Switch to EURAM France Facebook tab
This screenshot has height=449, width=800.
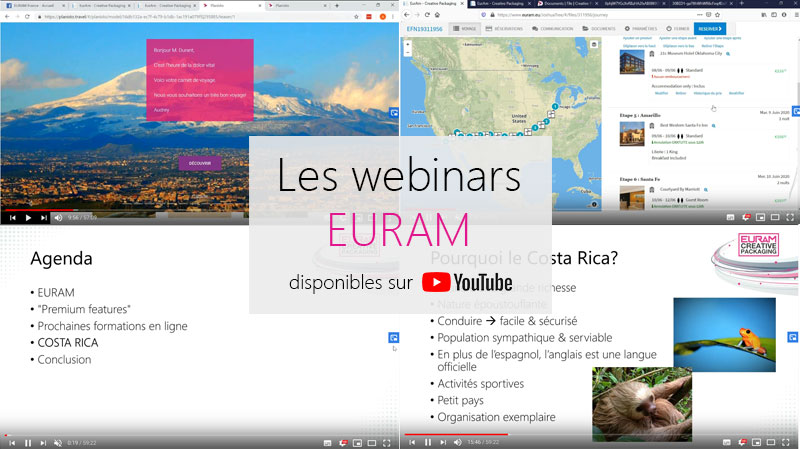pyautogui.click(x=34, y=6)
